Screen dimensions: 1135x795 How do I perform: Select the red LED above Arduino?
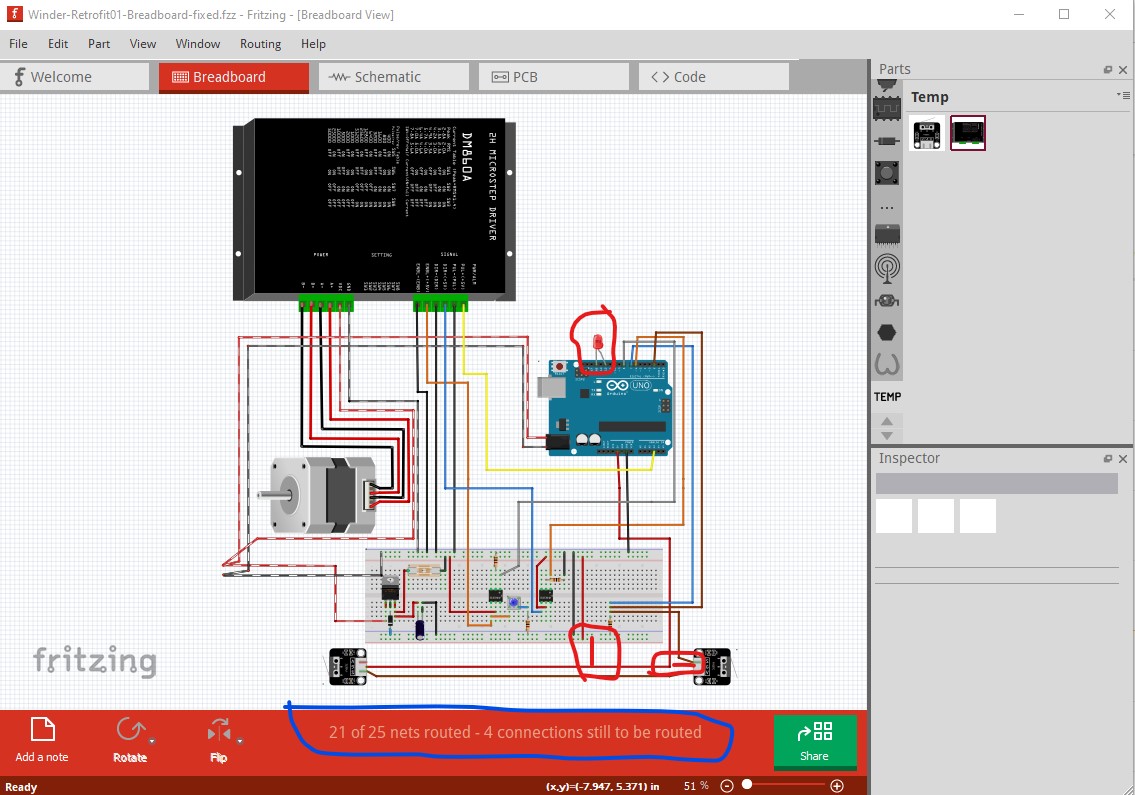point(598,342)
